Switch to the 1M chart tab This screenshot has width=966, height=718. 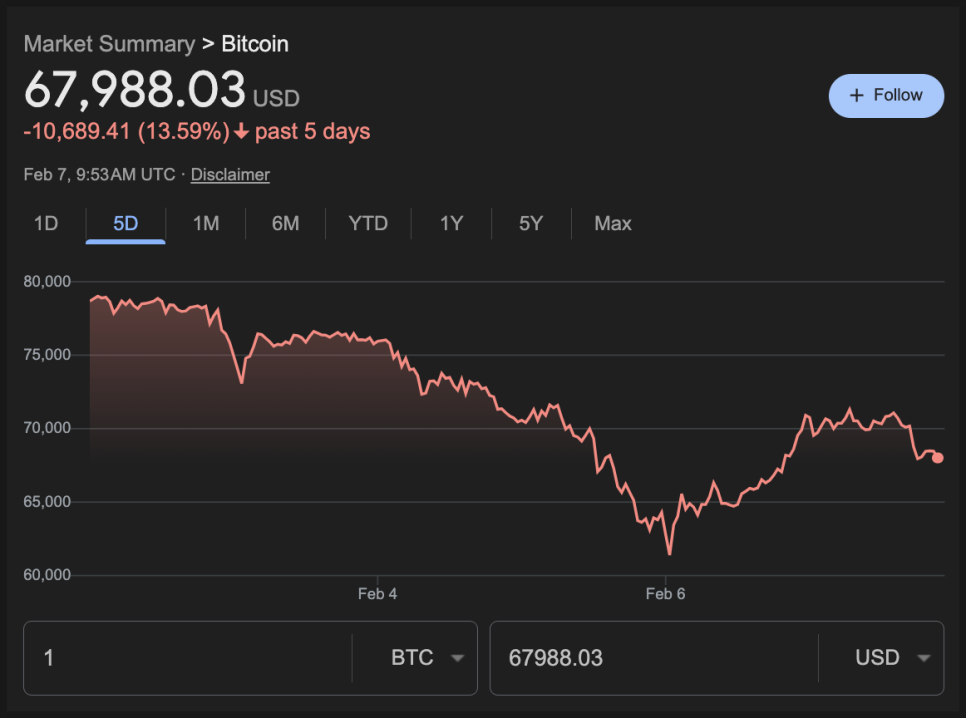[x=206, y=224]
